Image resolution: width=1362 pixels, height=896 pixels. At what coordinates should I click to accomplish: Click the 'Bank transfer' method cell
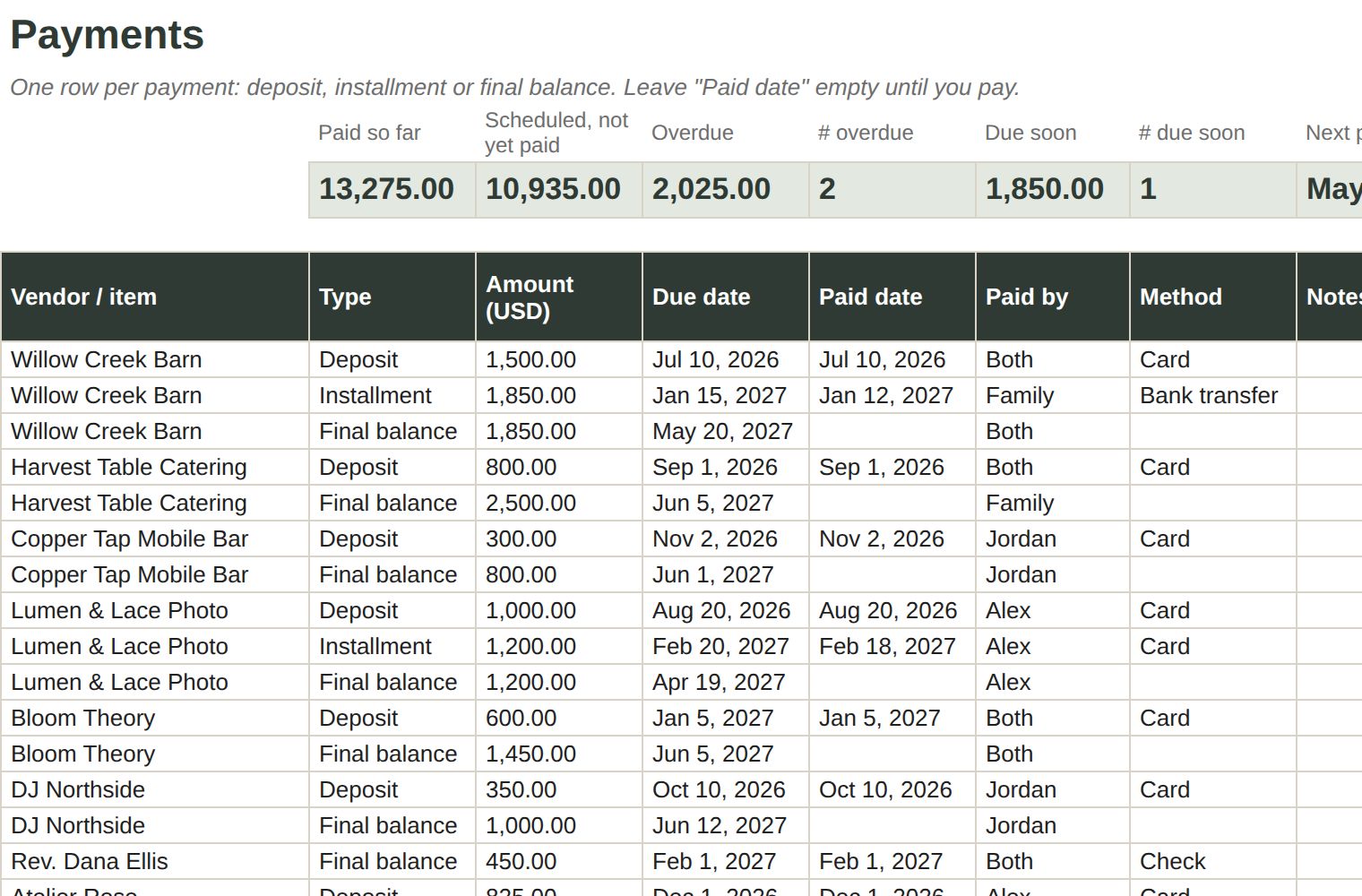click(x=1213, y=395)
